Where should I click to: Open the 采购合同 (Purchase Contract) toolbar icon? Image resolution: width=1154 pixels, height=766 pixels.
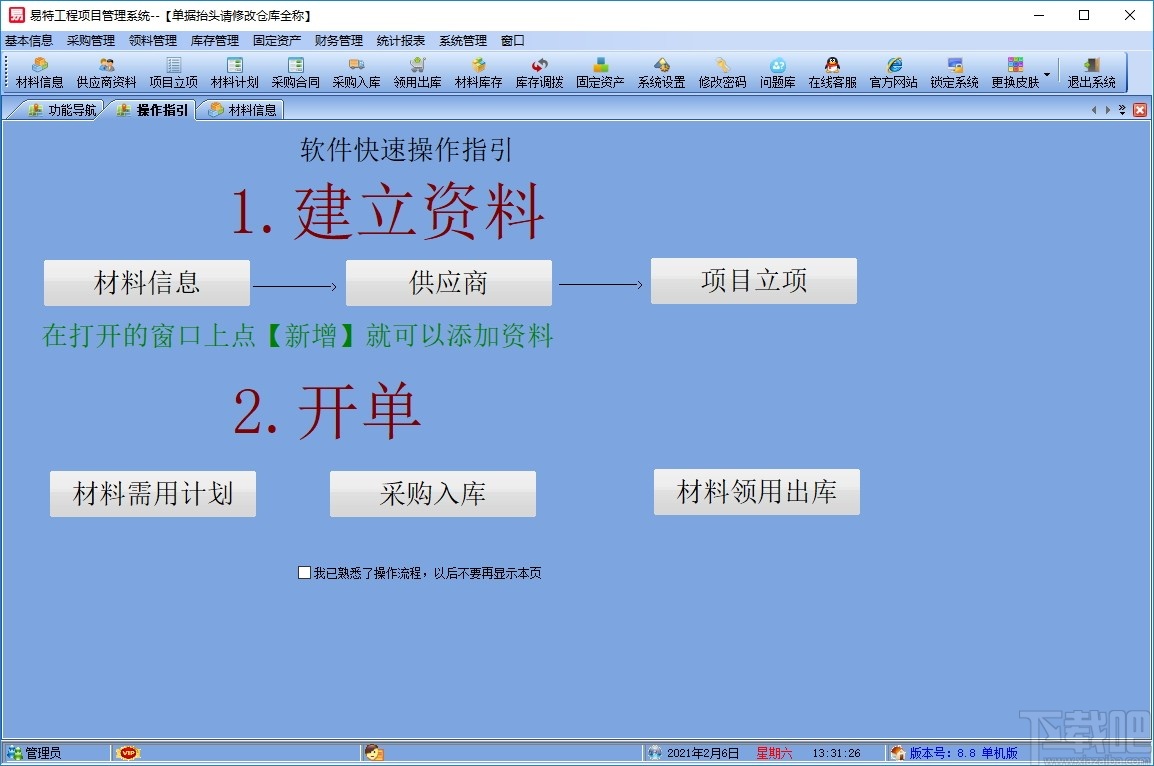coord(295,72)
